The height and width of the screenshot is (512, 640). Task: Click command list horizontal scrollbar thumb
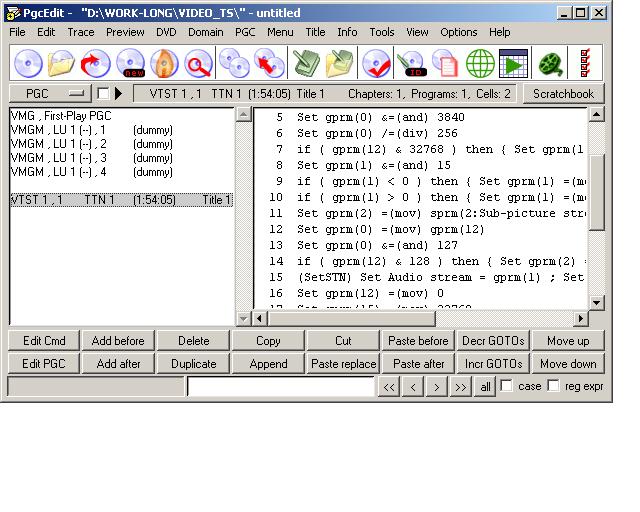coord(351,318)
